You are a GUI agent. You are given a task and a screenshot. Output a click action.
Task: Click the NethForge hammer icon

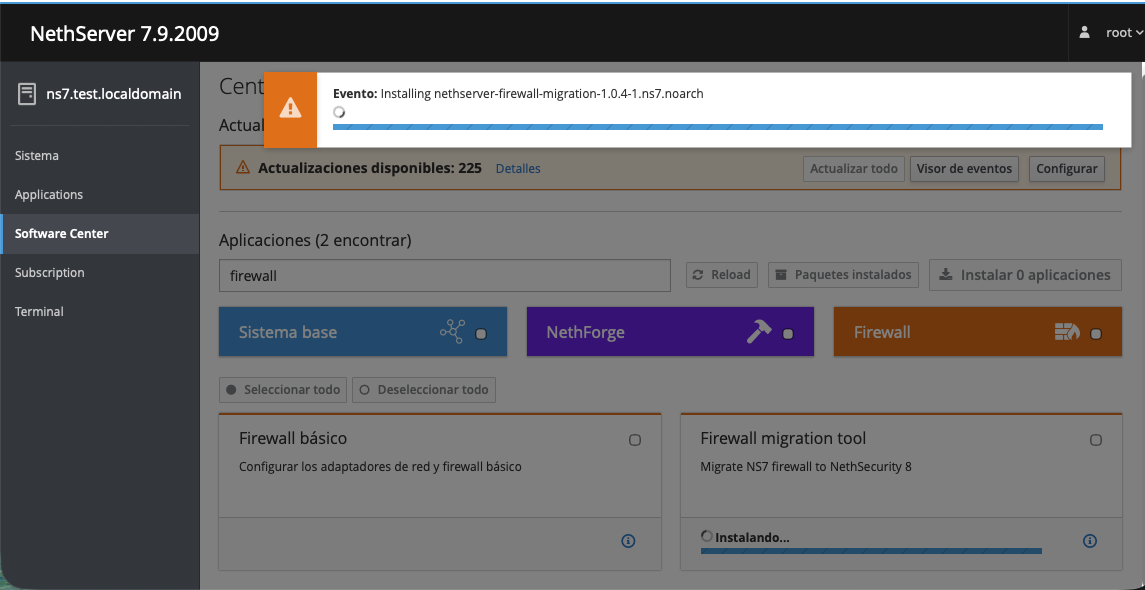pos(759,332)
